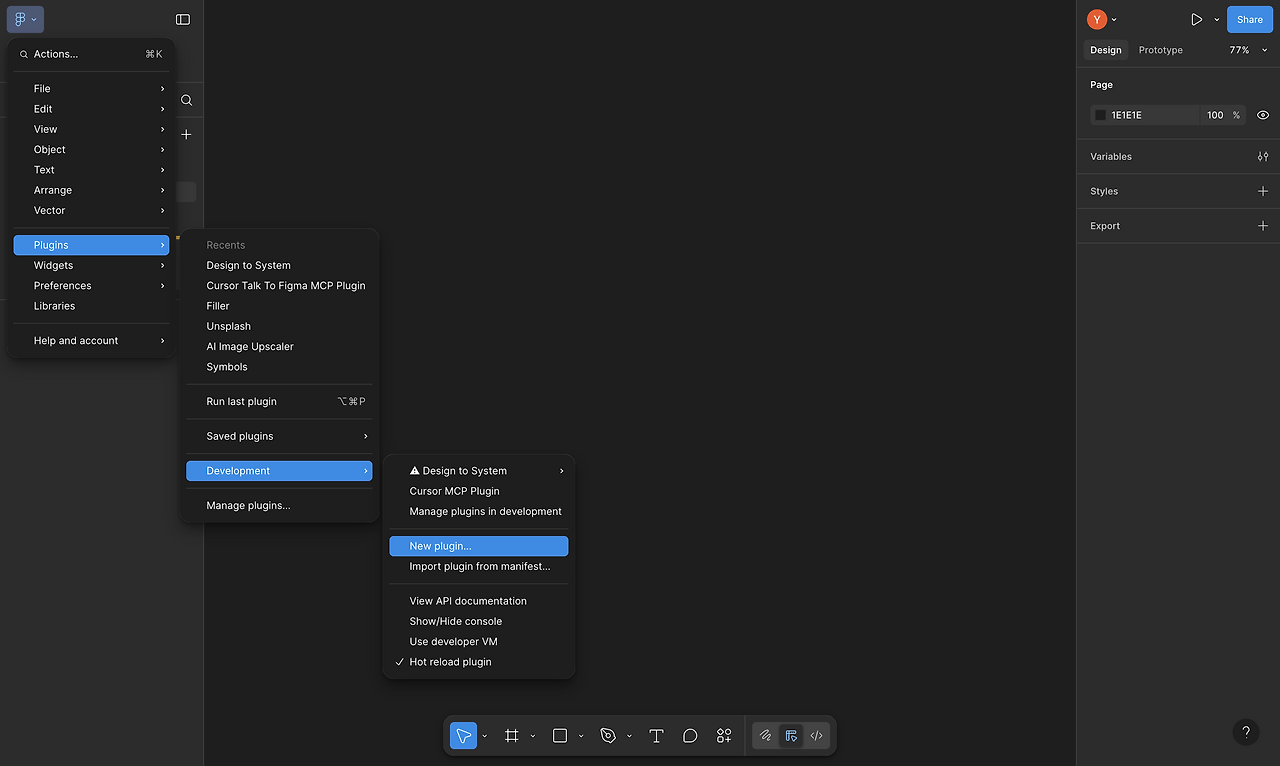Open presentation options dropdown arrow

(1217, 19)
